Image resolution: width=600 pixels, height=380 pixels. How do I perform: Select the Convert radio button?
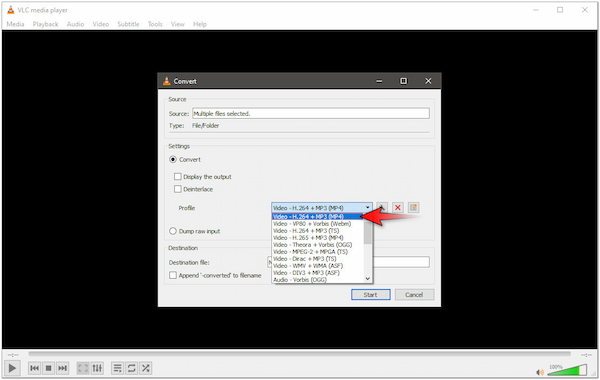pos(173,160)
